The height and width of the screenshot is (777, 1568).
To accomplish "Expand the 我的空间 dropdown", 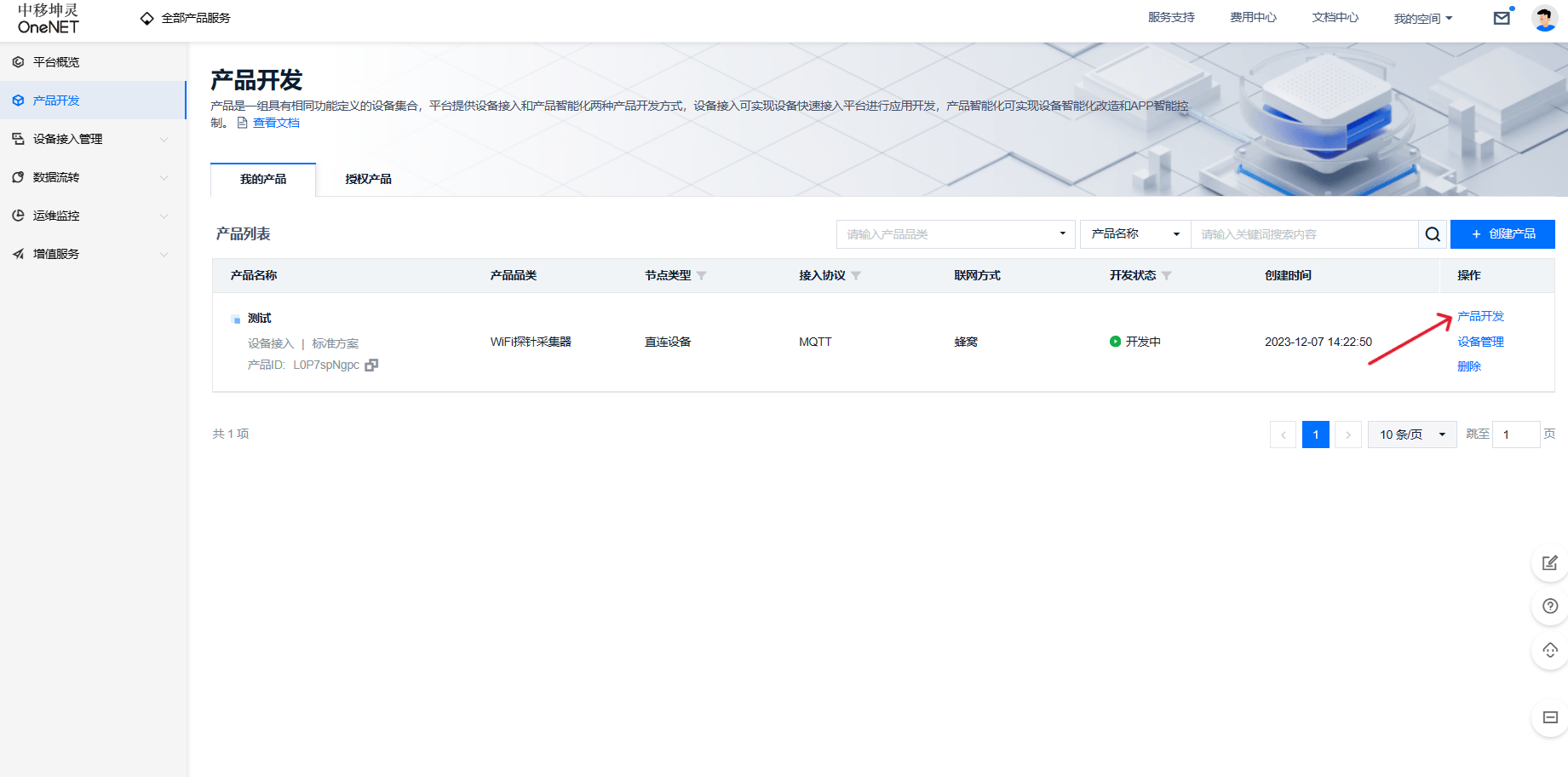I will point(1422,17).
